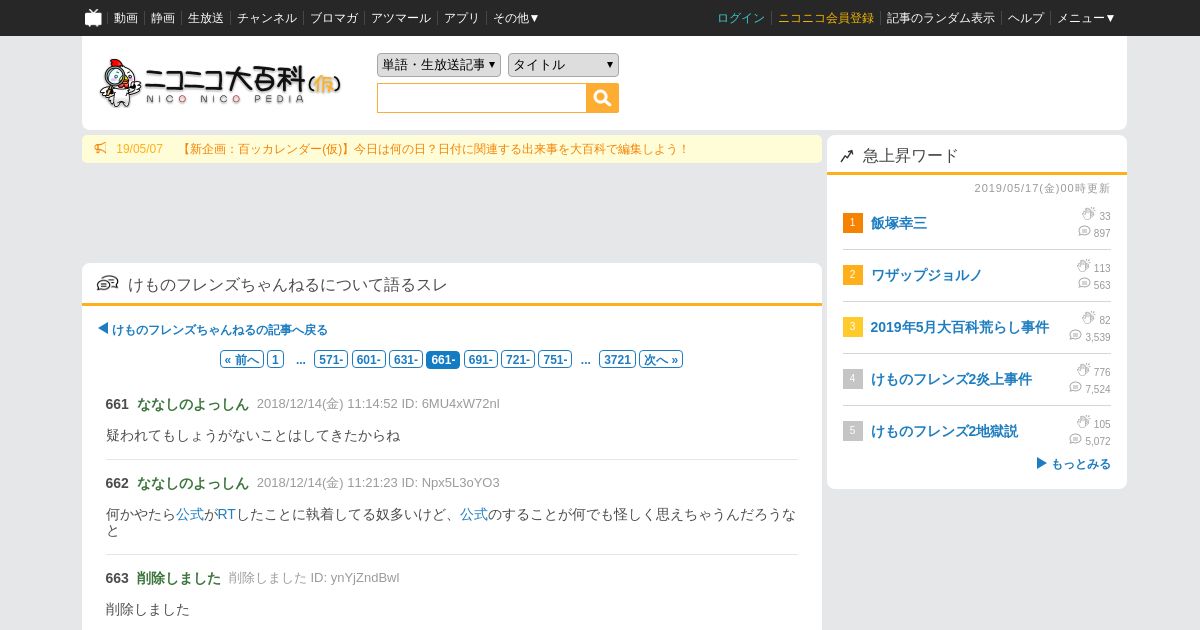Click thread title けものフレンズちゃんねるについて語るスレ
This screenshot has height=630, width=1200.
click(x=288, y=285)
